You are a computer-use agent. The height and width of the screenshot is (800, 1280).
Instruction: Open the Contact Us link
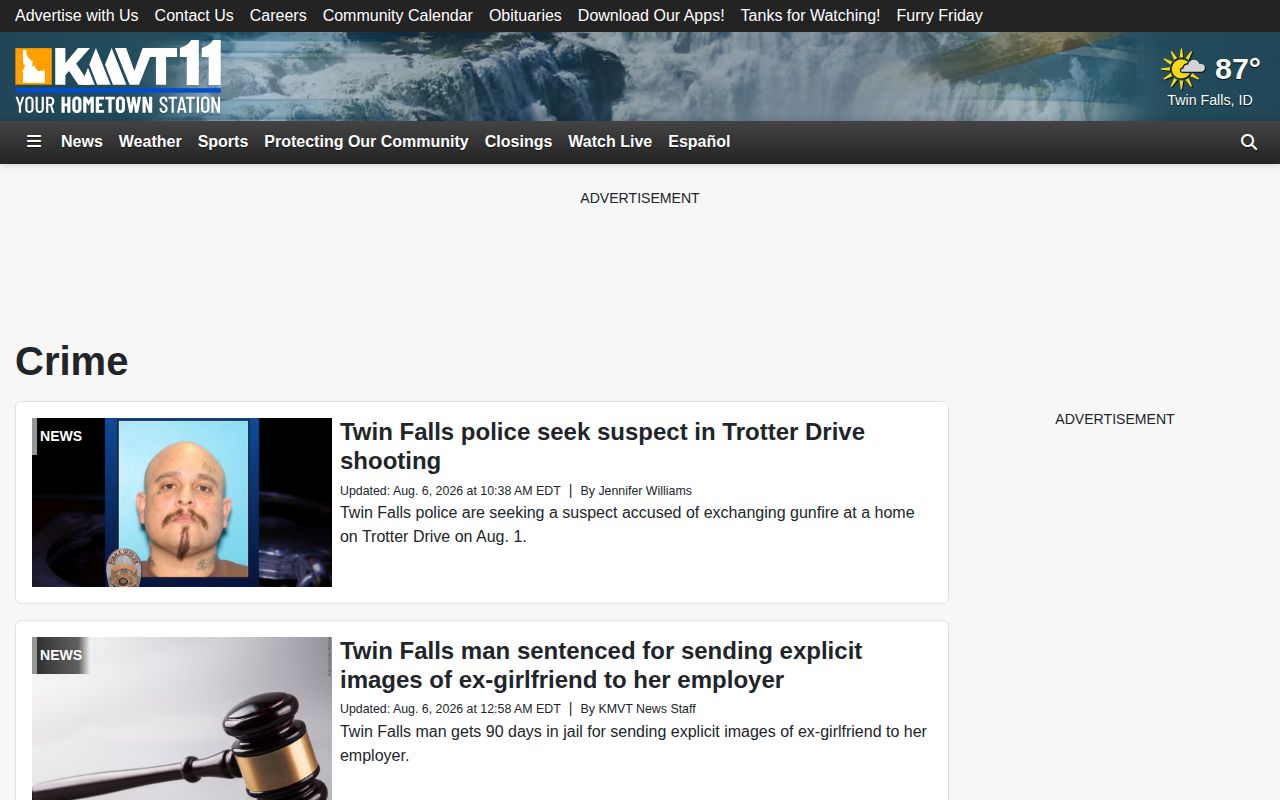coord(194,16)
